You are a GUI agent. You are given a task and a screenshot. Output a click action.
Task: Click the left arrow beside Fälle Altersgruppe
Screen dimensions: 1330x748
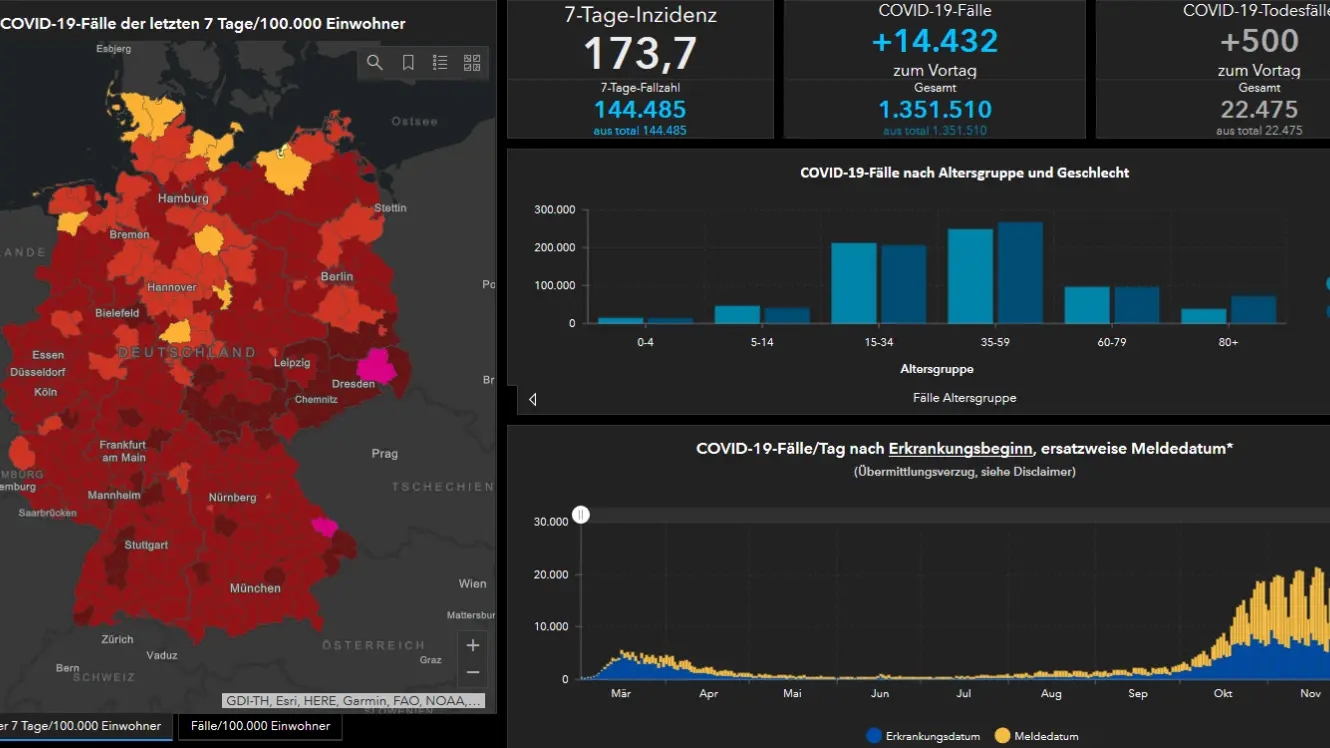click(x=533, y=399)
